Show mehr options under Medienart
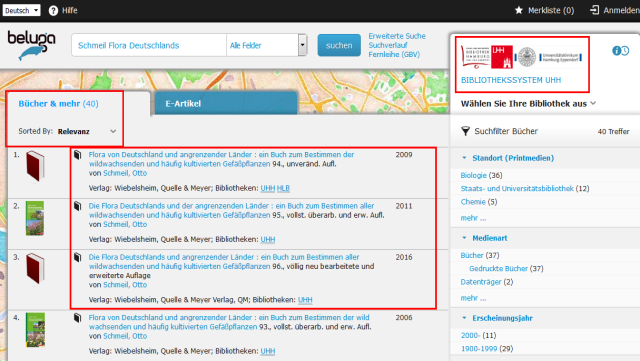Viewport: 640px width, 361px height. pos(473,298)
